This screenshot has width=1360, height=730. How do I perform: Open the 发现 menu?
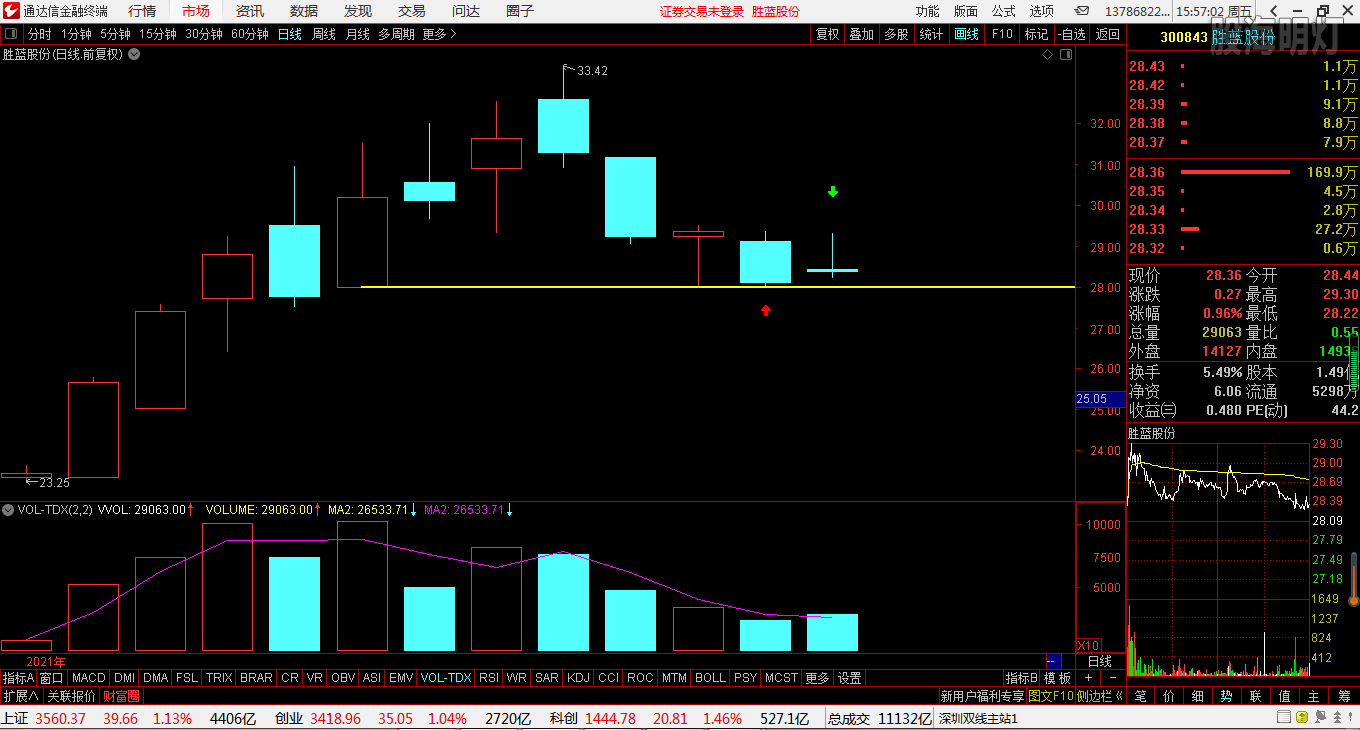pos(358,11)
